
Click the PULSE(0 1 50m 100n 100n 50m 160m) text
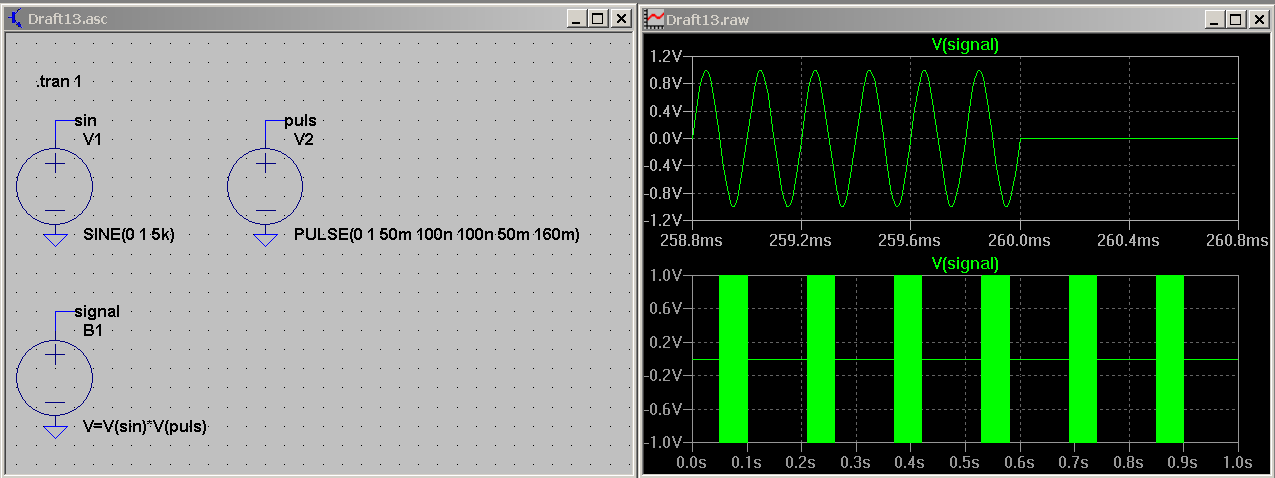(x=437, y=235)
